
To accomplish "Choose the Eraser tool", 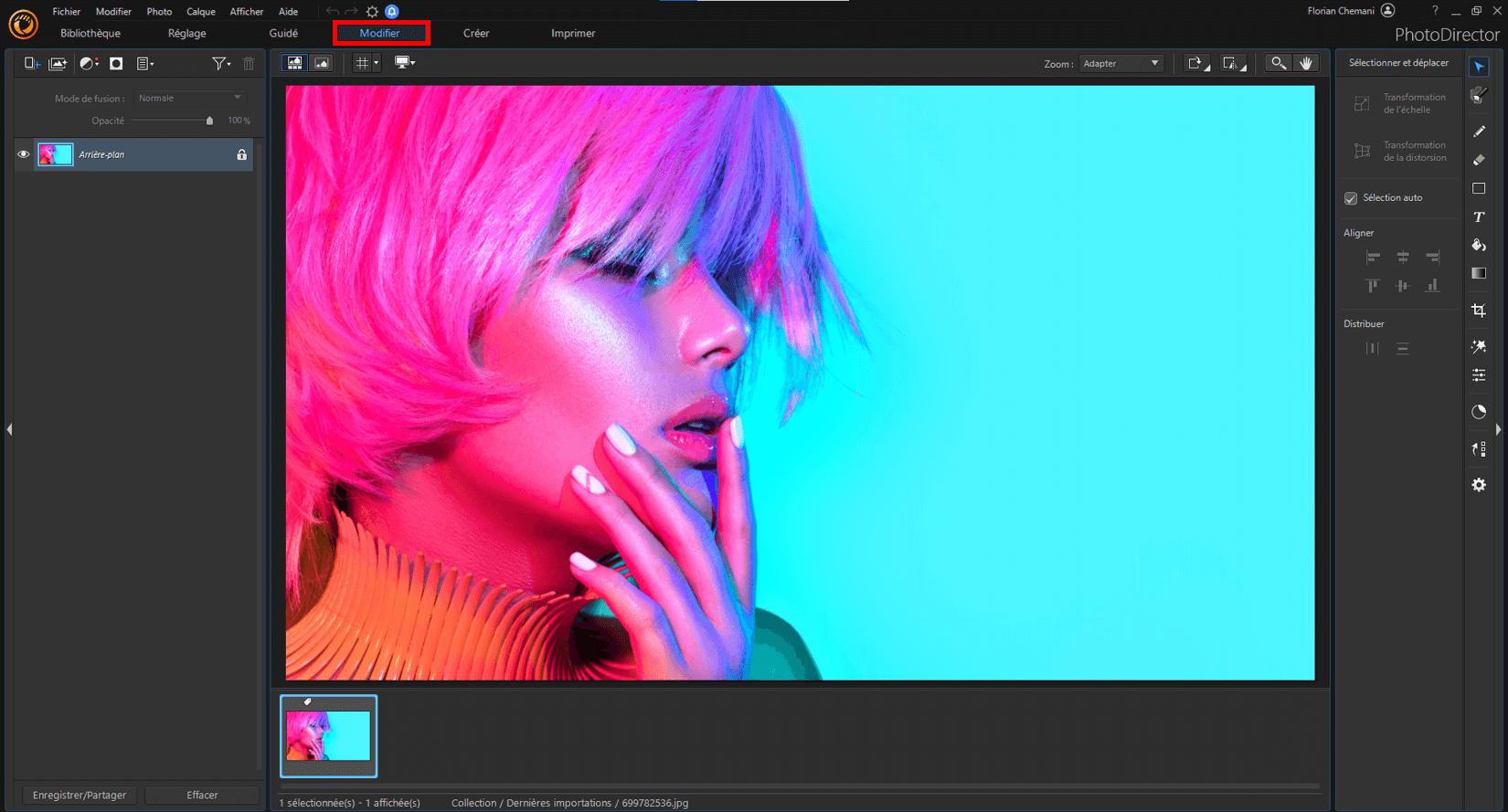I will click(x=1479, y=160).
